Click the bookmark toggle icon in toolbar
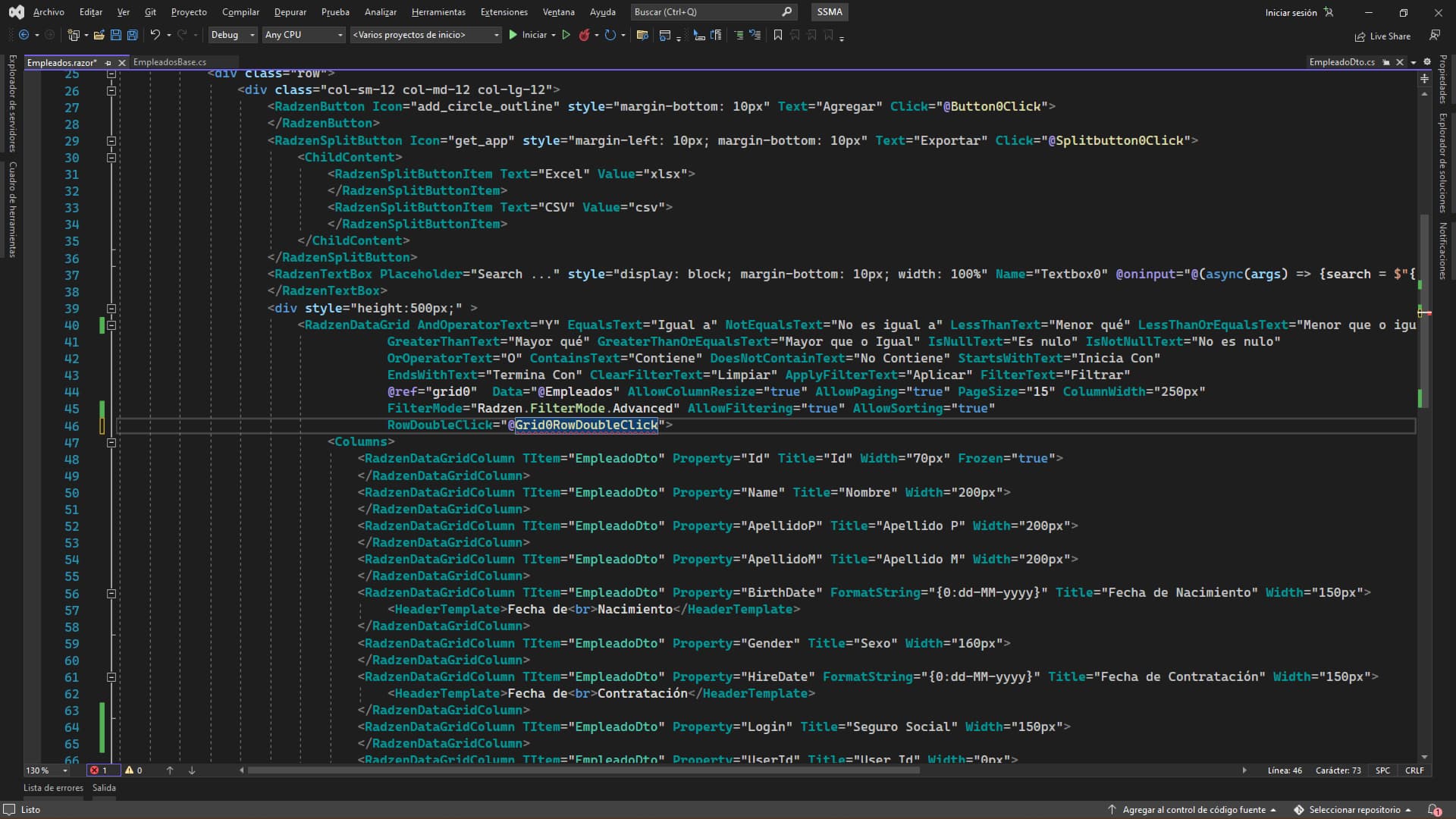Screen dimensions: 1456x819 point(777,35)
